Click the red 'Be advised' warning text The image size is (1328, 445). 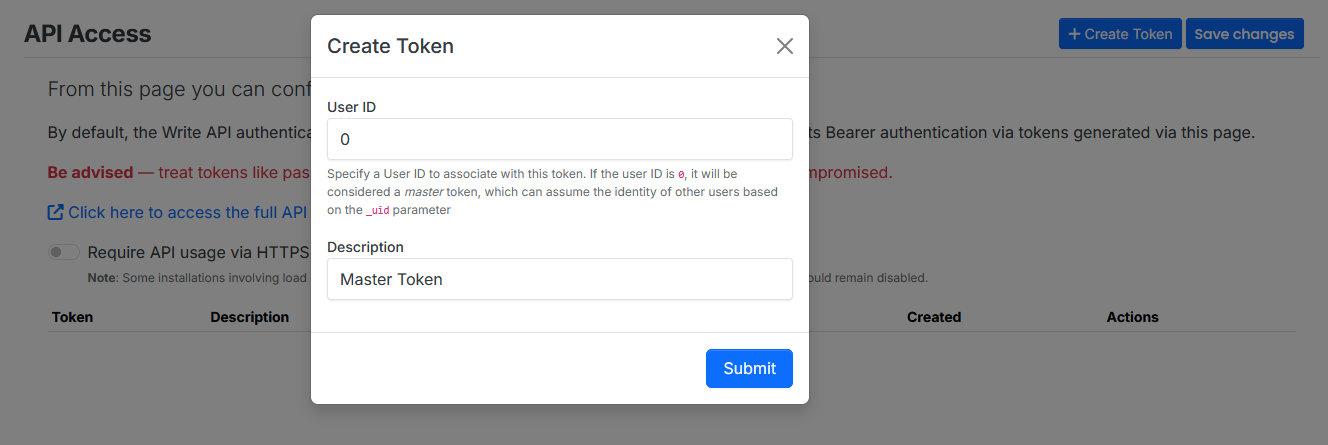[x=90, y=172]
